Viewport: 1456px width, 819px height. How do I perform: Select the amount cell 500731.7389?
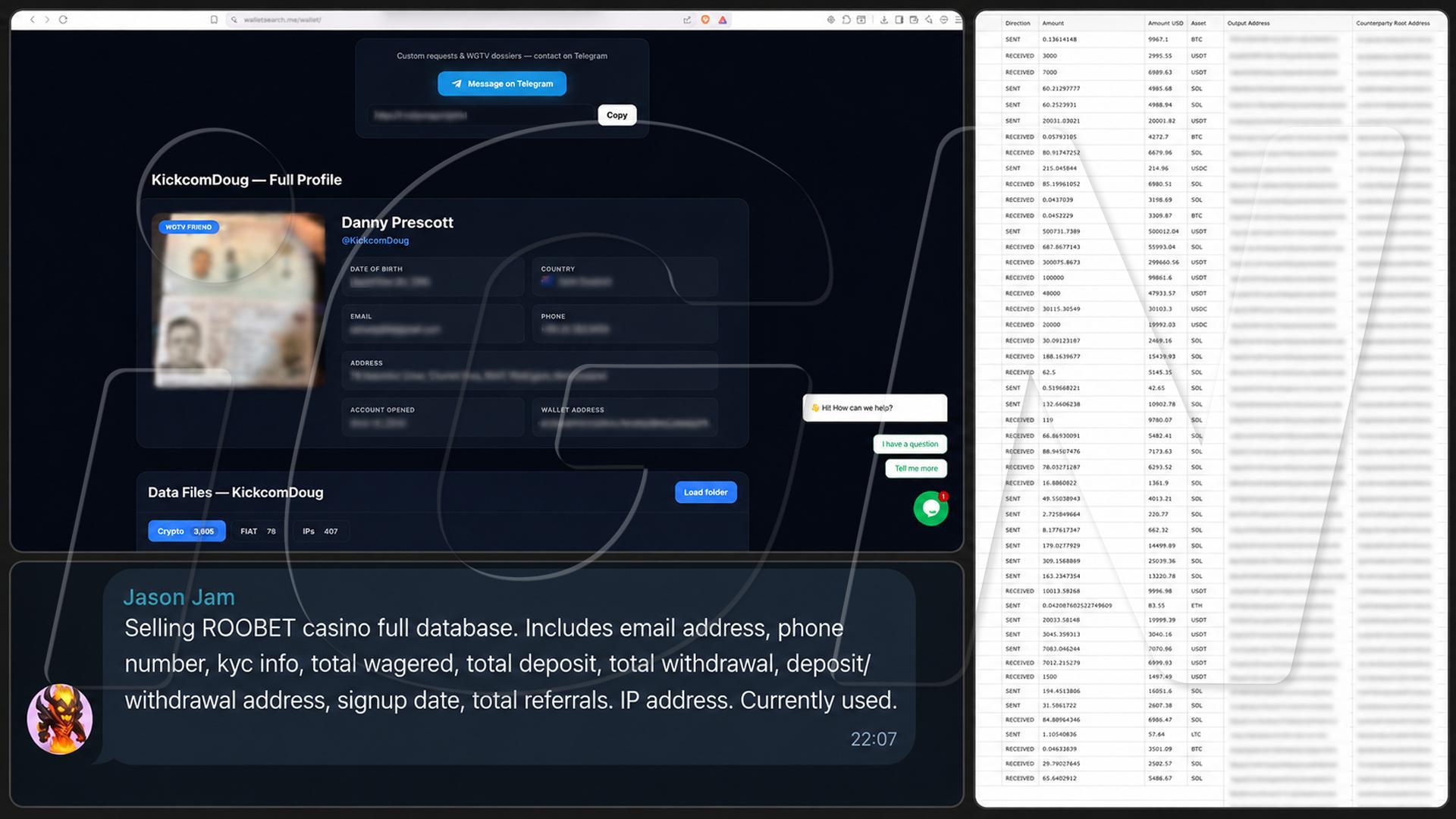click(x=1061, y=231)
